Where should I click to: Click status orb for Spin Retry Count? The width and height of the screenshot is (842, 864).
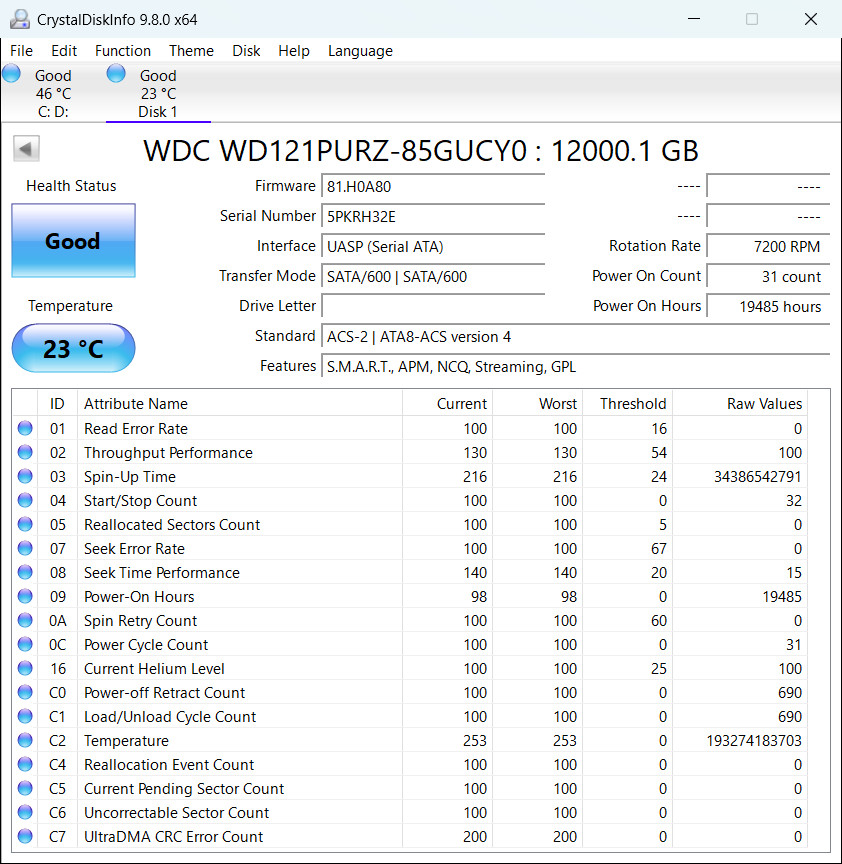click(x=25, y=620)
